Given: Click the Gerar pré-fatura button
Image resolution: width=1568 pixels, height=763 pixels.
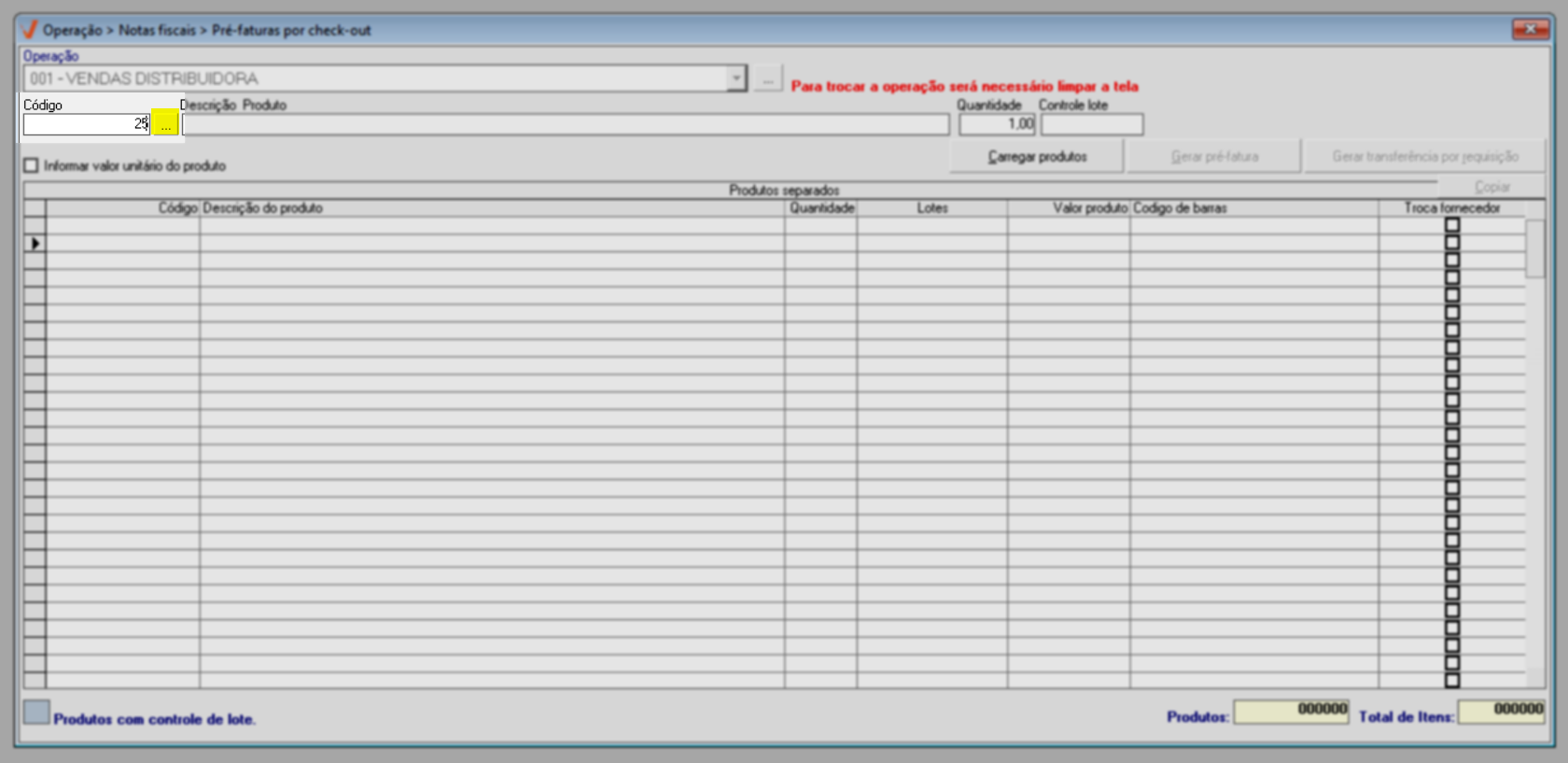Looking at the screenshot, I should click(1214, 156).
